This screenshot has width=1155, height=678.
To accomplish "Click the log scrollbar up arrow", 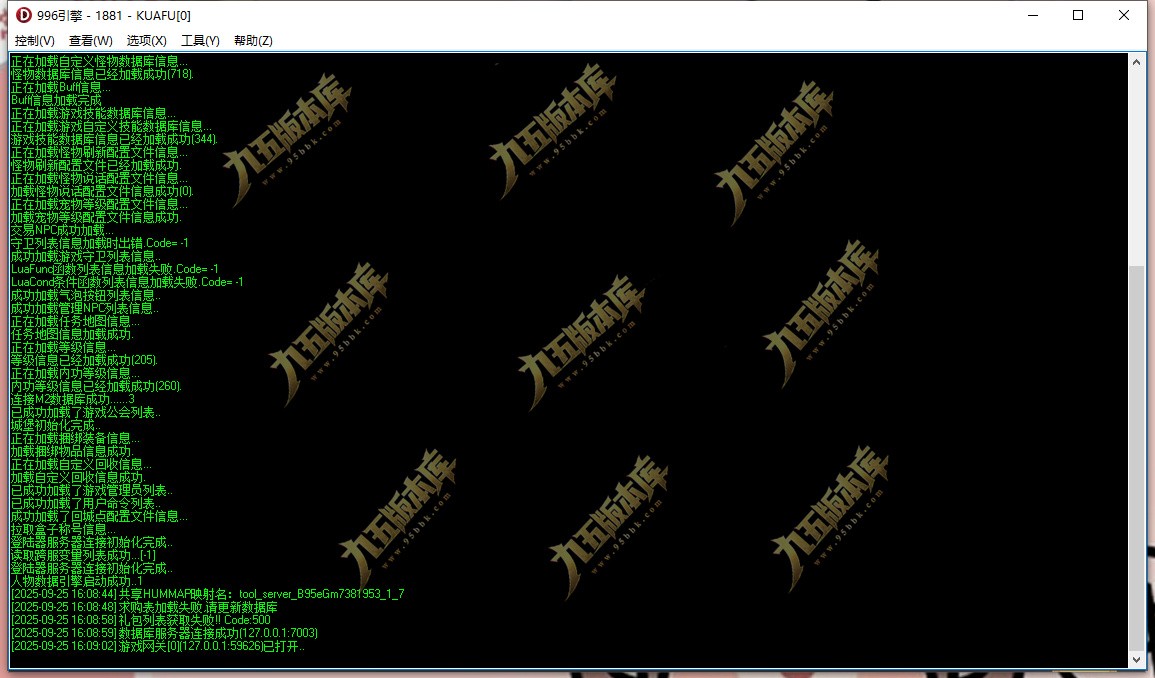I will tap(1137, 62).
